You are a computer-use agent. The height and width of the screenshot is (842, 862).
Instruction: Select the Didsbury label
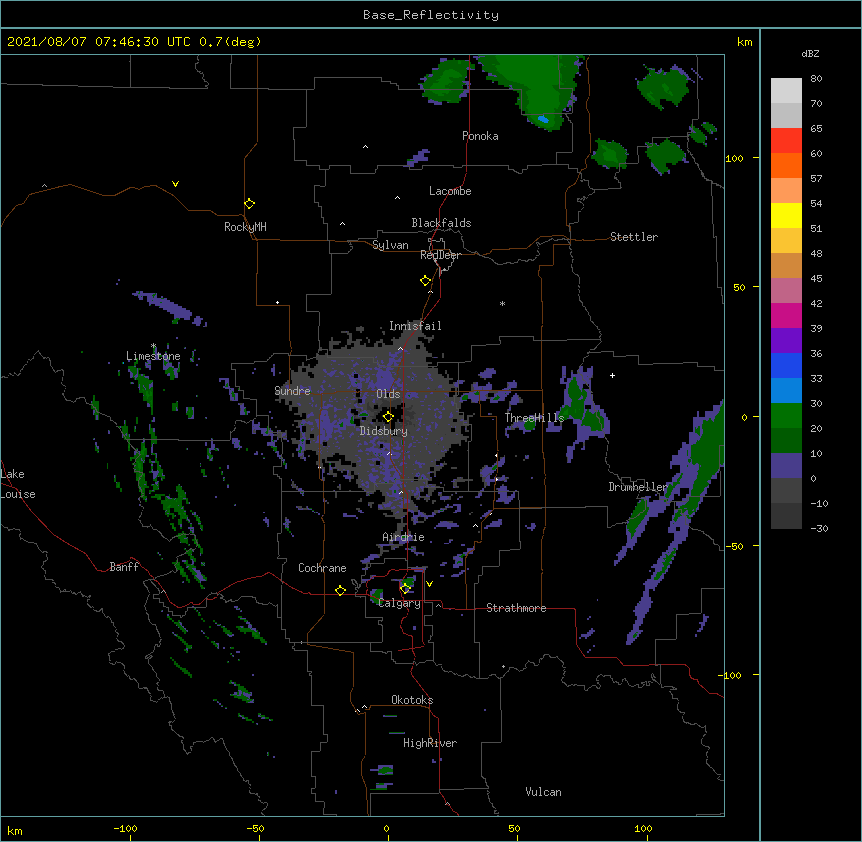384,431
